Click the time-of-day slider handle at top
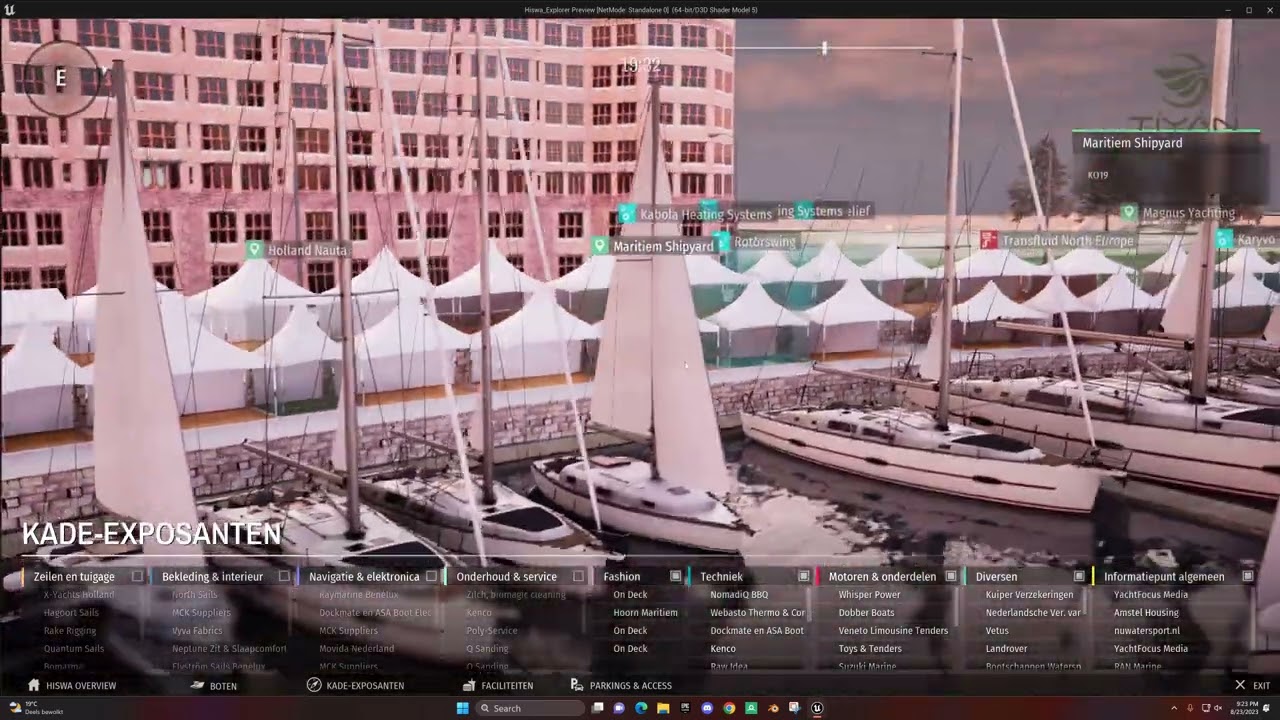The height and width of the screenshot is (720, 1280). [x=824, y=48]
